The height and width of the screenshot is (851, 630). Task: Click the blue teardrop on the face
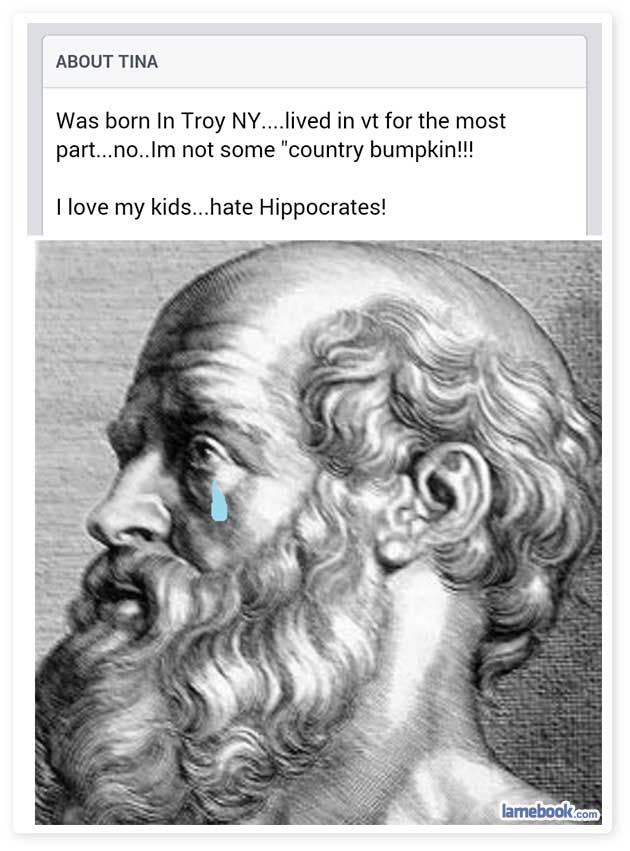(x=219, y=501)
